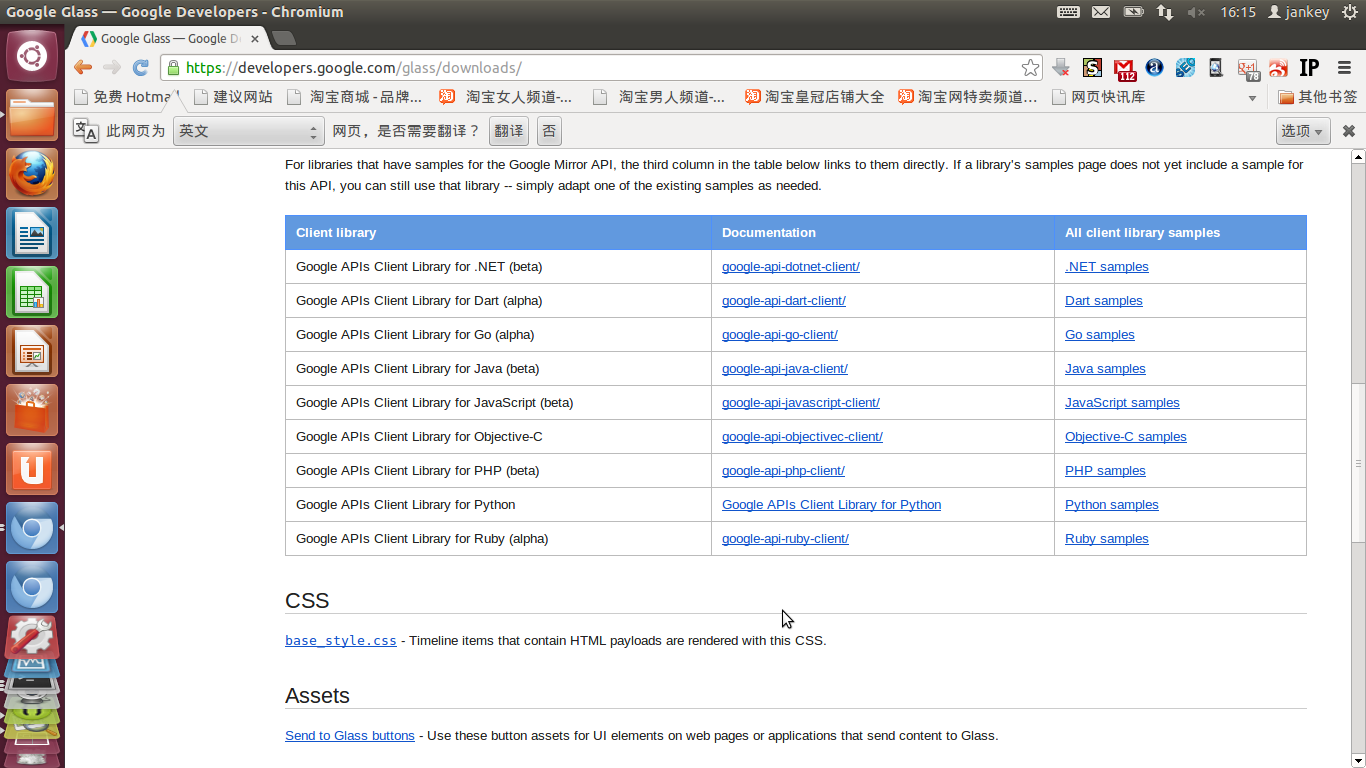This screenshot has height=768, width=1366.
Task: Open the 建议网站 bookmark
Action: tap(232, 97)
